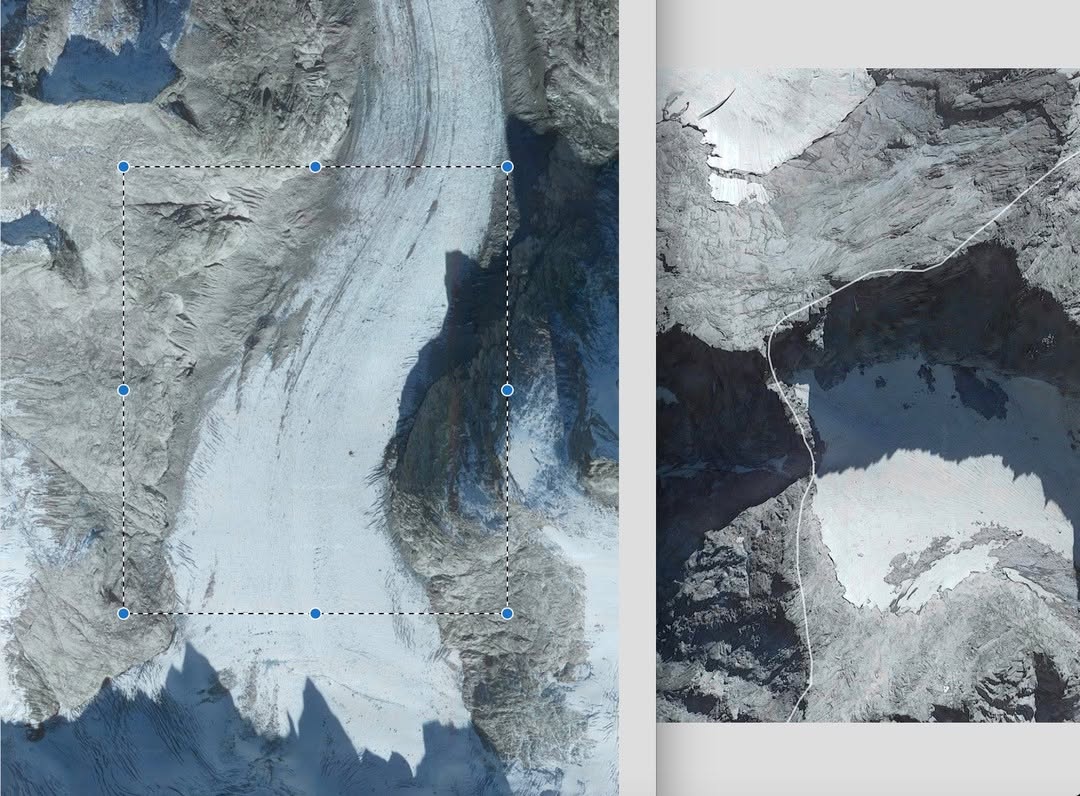Image resolution: width=1080 pixels, height=796 pixels.
Task: Select the middle-right edge crop handle
Action: pyautogui.click(x=508, y=390)
